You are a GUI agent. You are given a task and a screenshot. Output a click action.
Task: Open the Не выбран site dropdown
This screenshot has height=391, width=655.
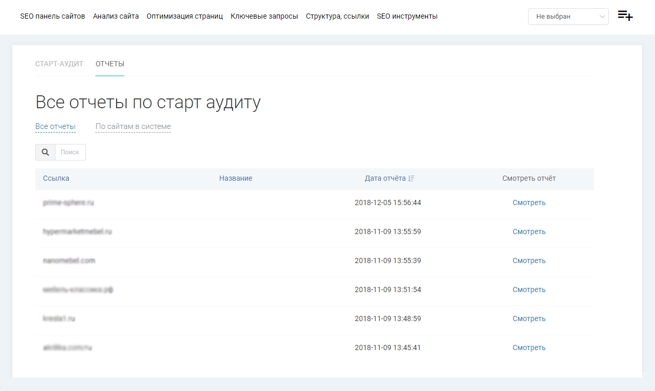tap(568, 16)
